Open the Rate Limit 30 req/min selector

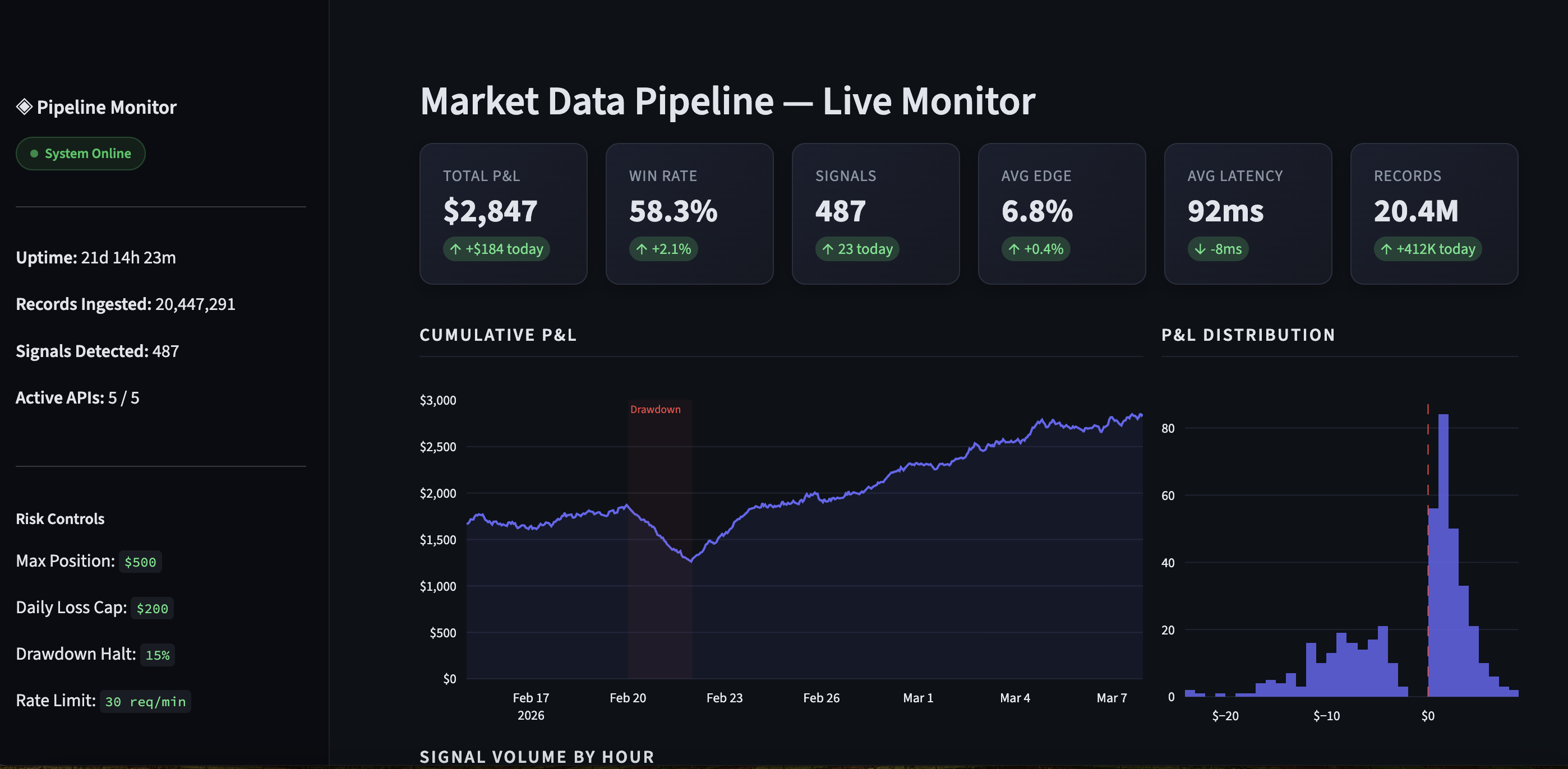tap(145, 701)
